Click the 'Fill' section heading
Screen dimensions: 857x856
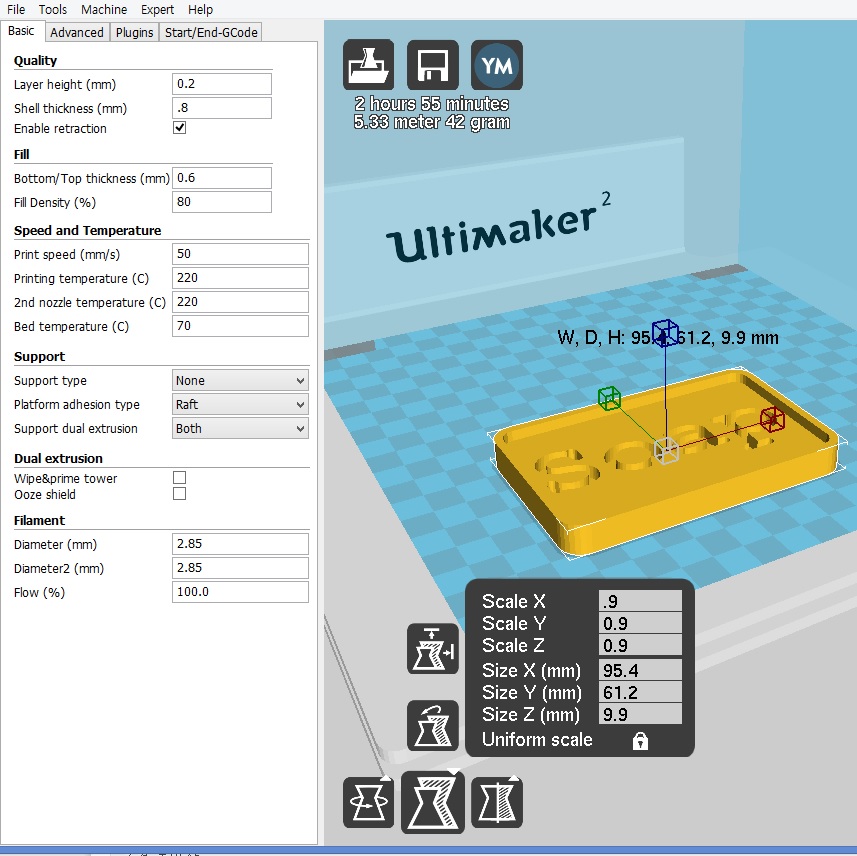click(x=22, y=155)
